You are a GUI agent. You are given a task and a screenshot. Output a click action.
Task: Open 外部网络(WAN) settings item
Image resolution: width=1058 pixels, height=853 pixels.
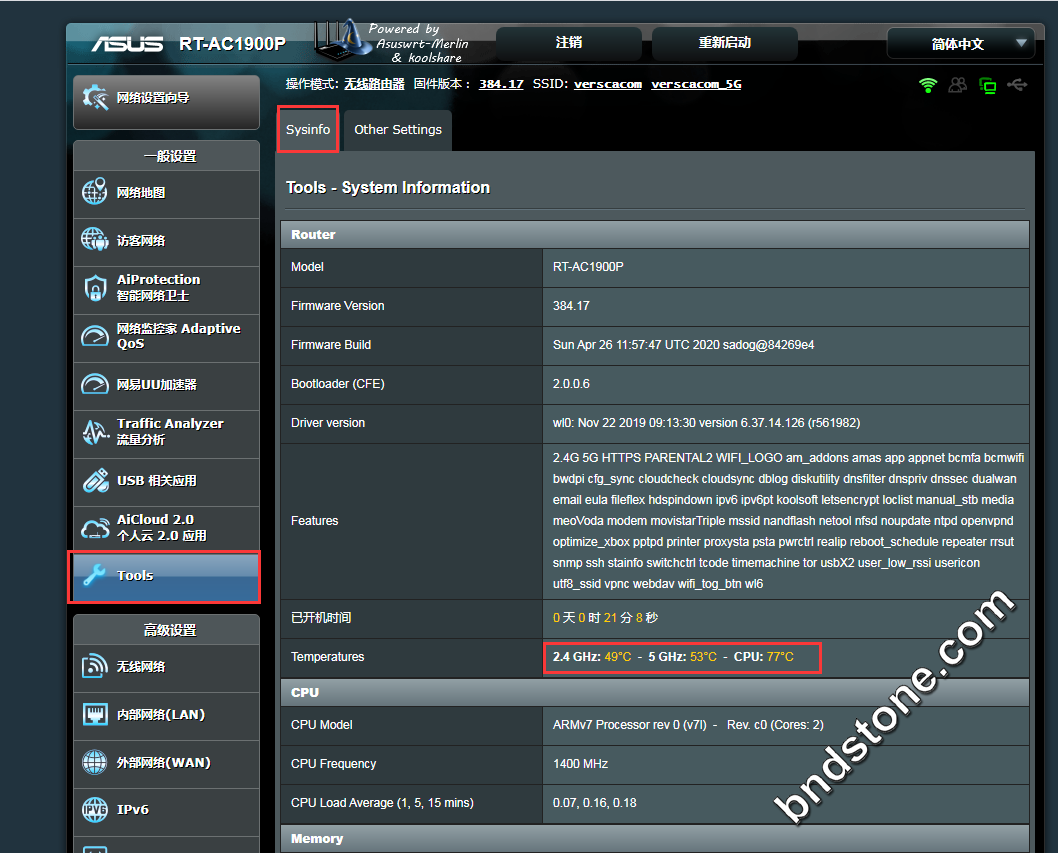(166, 763)
